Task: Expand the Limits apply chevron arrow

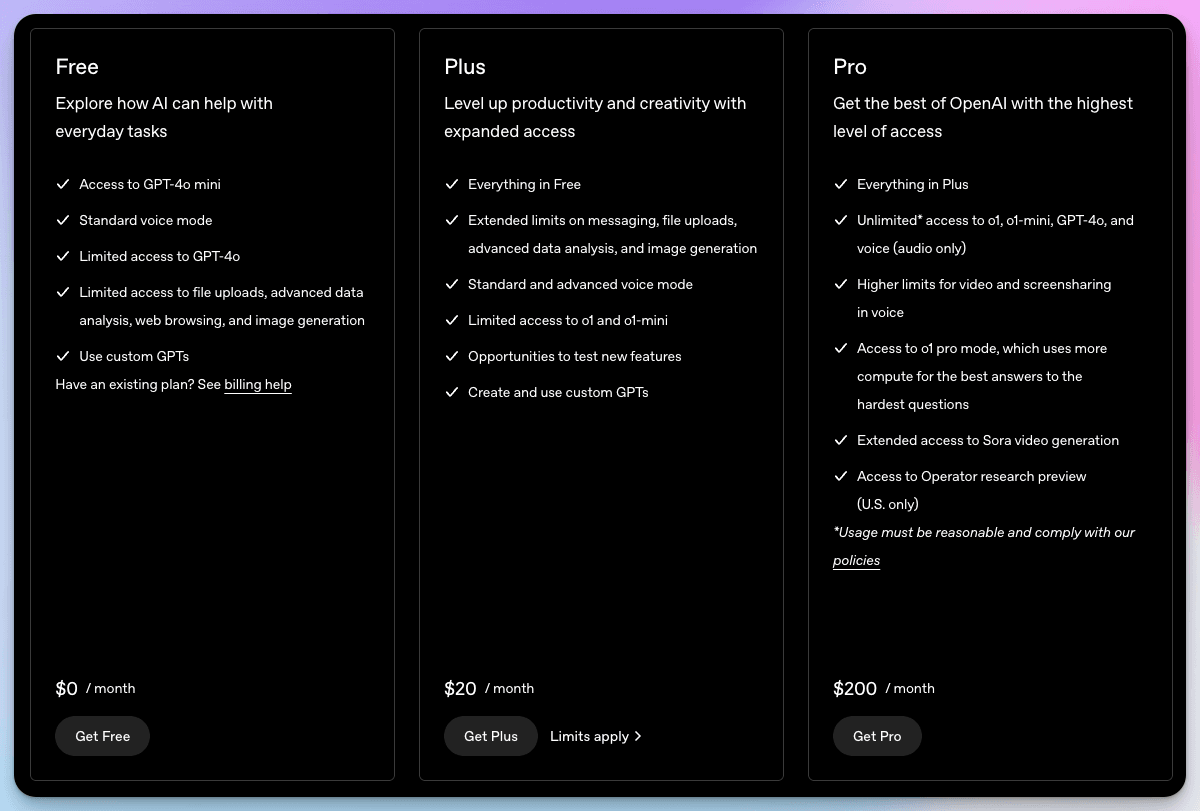Action: click(638, 736)
